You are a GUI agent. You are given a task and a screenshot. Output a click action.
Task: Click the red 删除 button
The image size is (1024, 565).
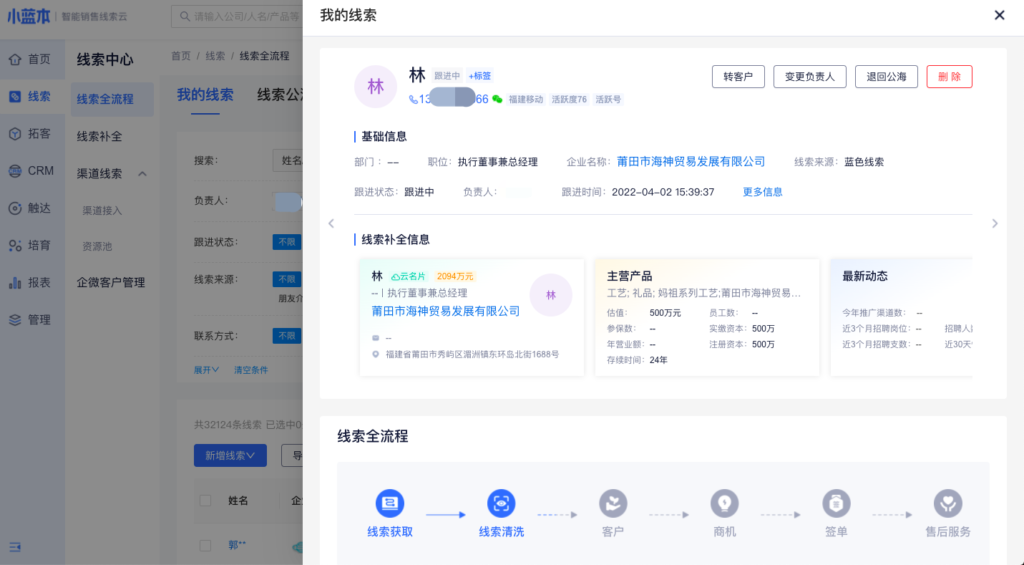click(949, 77)
